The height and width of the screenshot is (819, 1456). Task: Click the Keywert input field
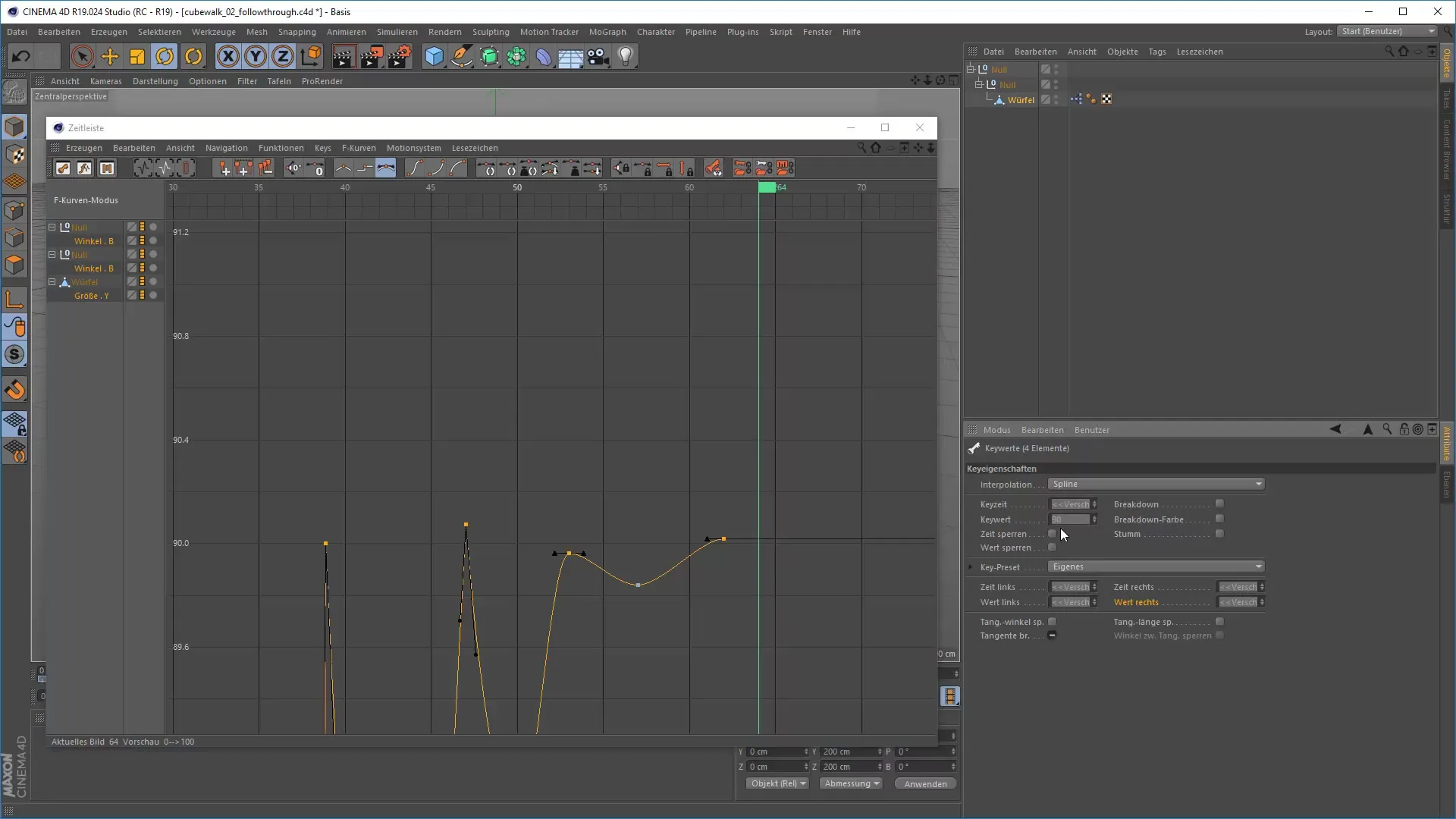(1070, 519)
